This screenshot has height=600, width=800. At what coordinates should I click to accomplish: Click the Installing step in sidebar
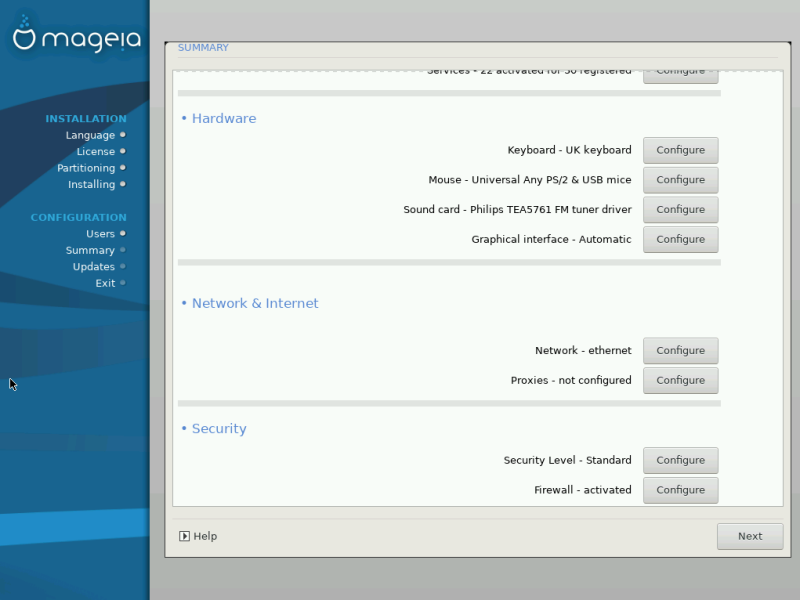point(91,184)
